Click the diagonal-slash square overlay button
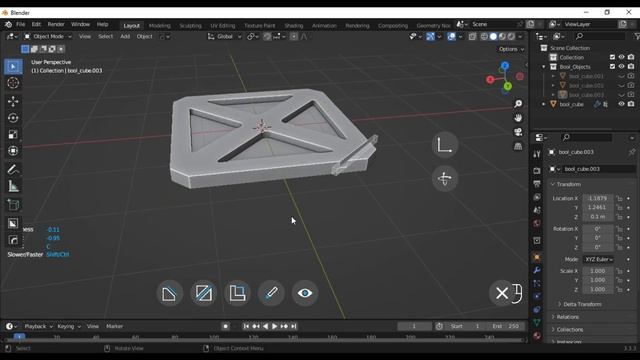The height and width of the screenshot is (360, 640). (203, 293)
